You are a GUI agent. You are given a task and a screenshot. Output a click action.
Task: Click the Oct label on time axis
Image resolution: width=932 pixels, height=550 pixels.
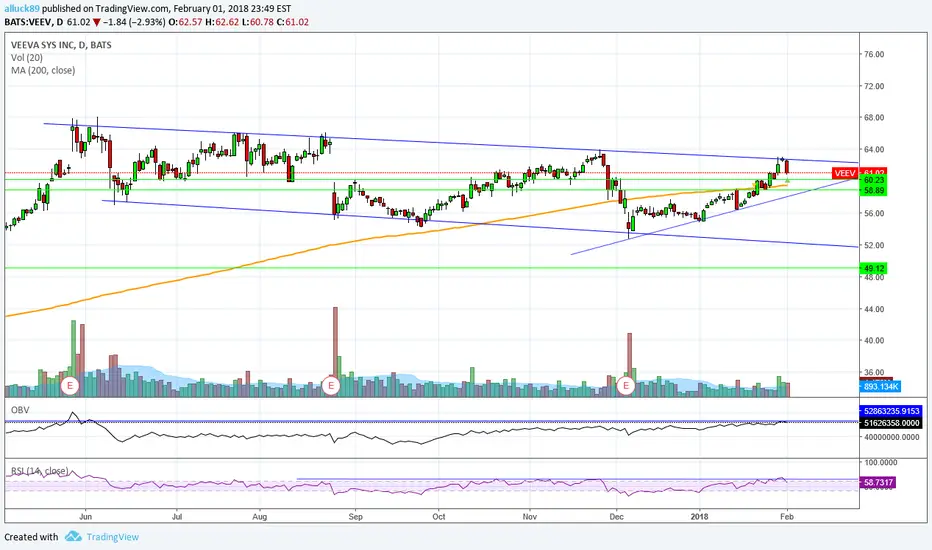point(439,516)
